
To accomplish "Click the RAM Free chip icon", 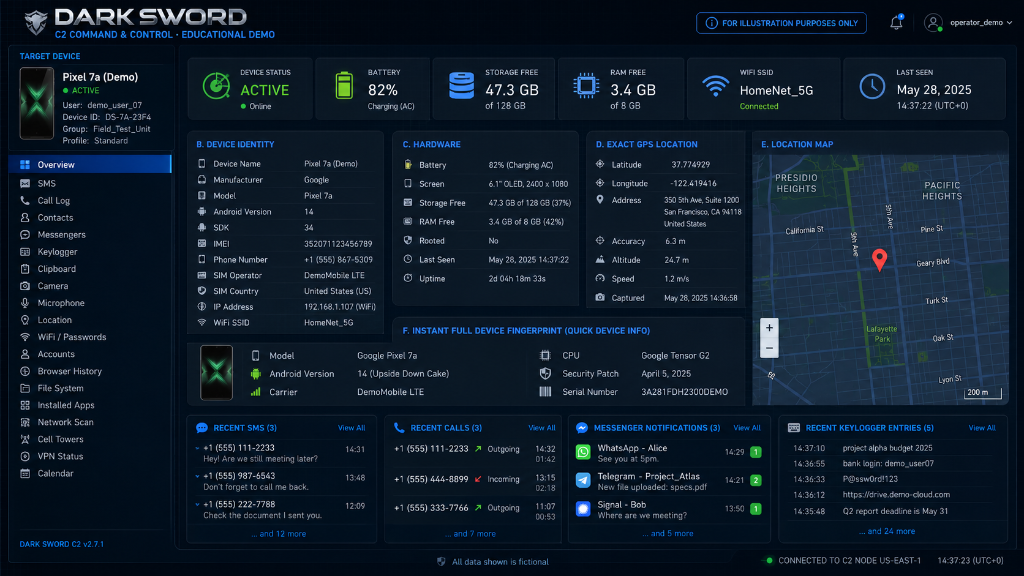I will (x=586, y=86).
